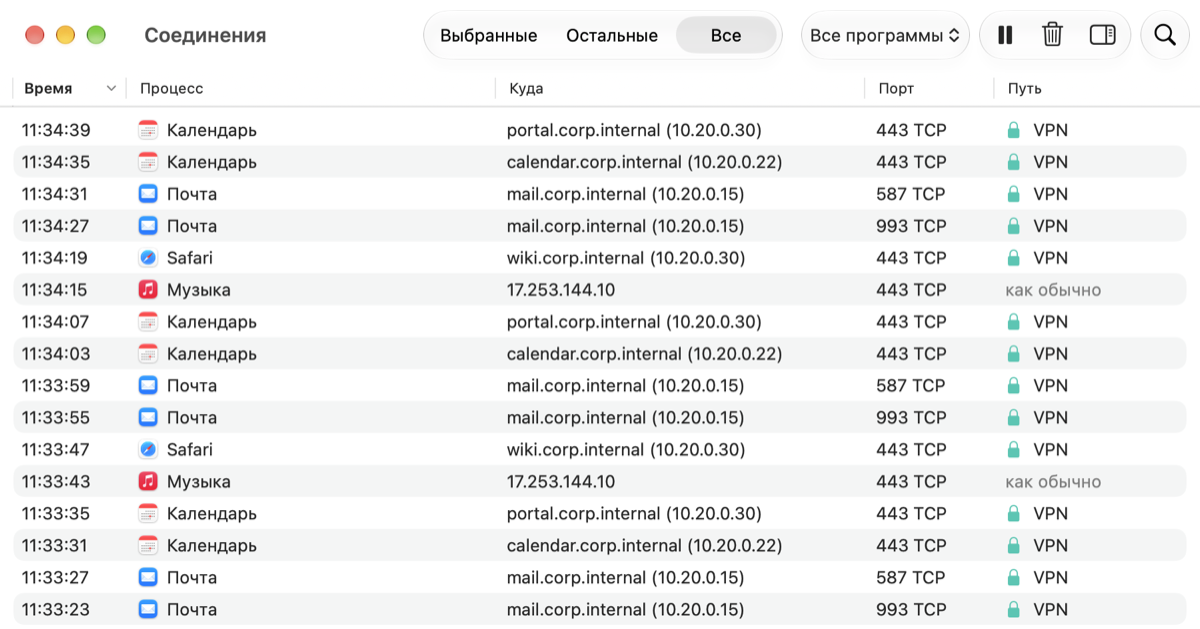Open search with the magnifying glass icon
The width and height of the screenshot is (1200, 629).
pyautogui.click(x=1165, y=35)
